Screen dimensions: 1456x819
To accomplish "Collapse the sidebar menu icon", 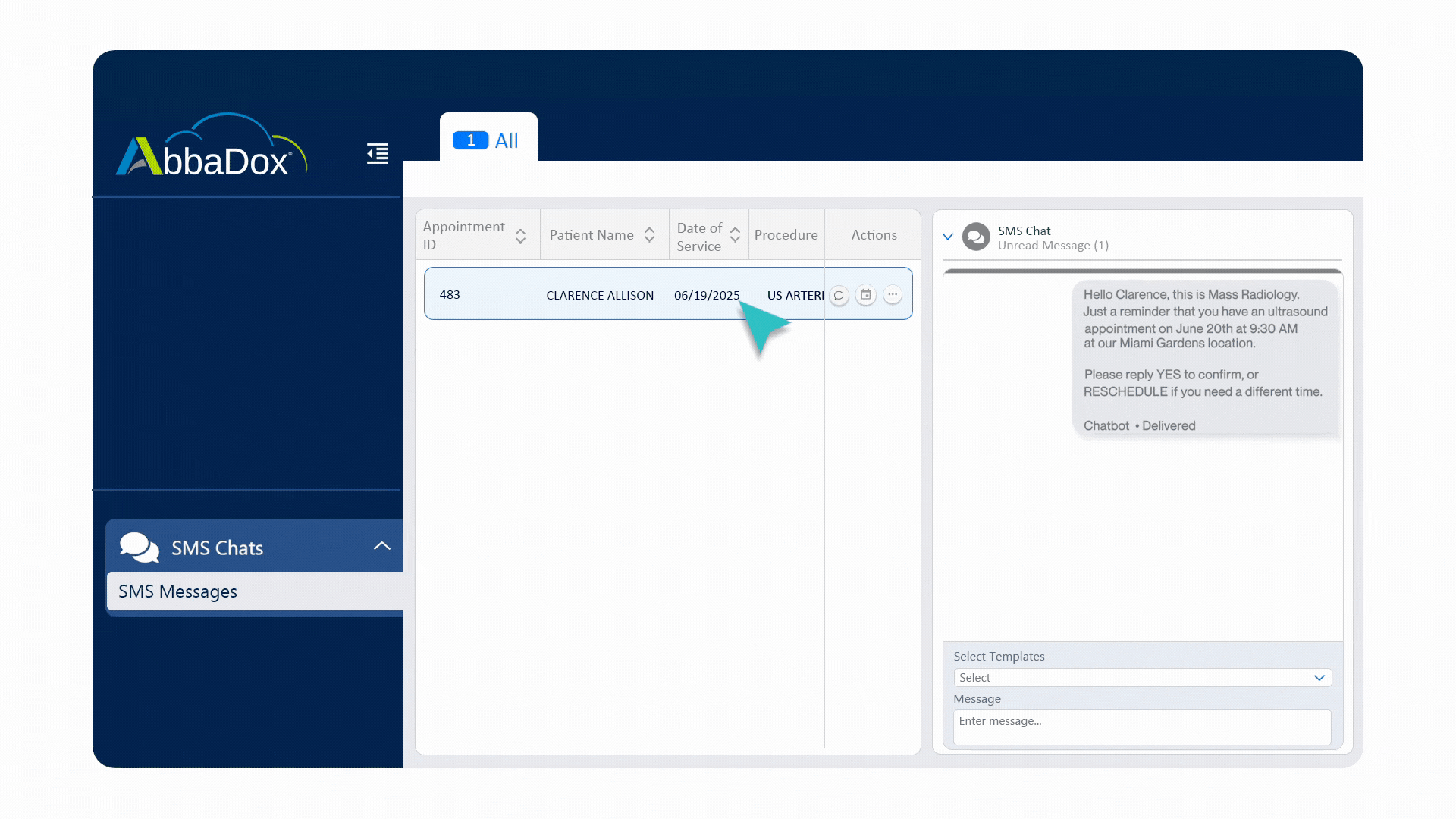I will 378,153.
